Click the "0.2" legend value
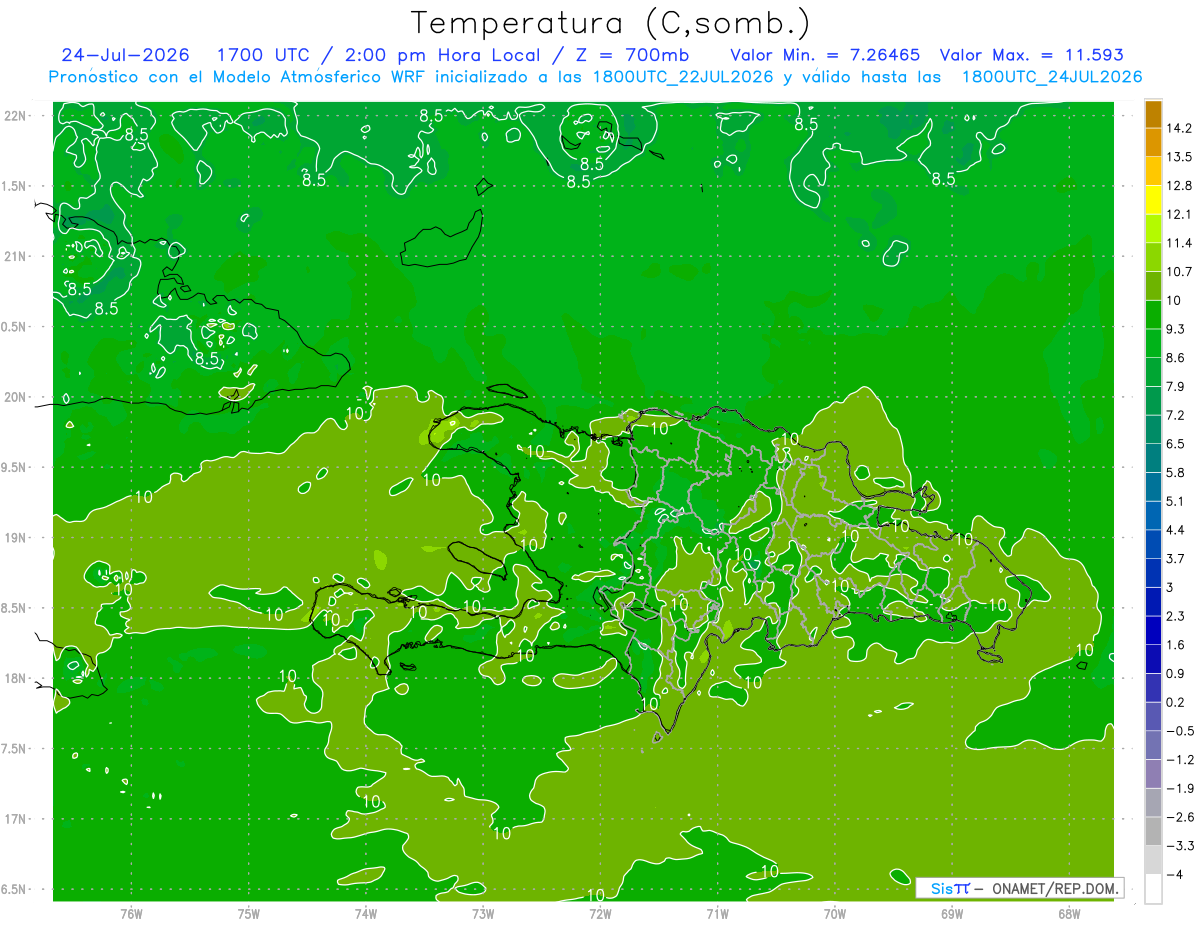The image size is (1200, 927). [x=1177, y=702]
